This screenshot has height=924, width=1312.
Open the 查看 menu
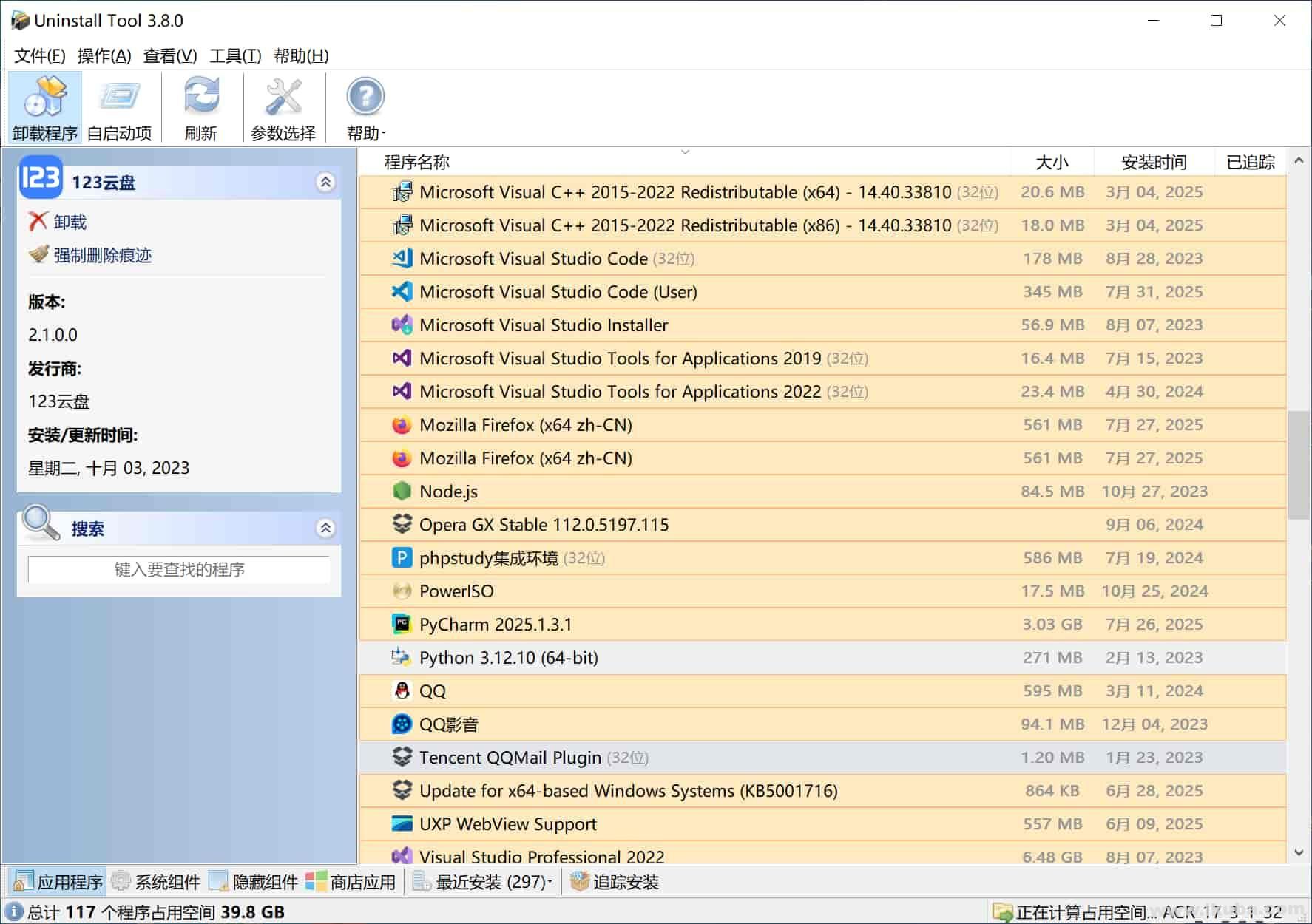[x=169, y=55]
